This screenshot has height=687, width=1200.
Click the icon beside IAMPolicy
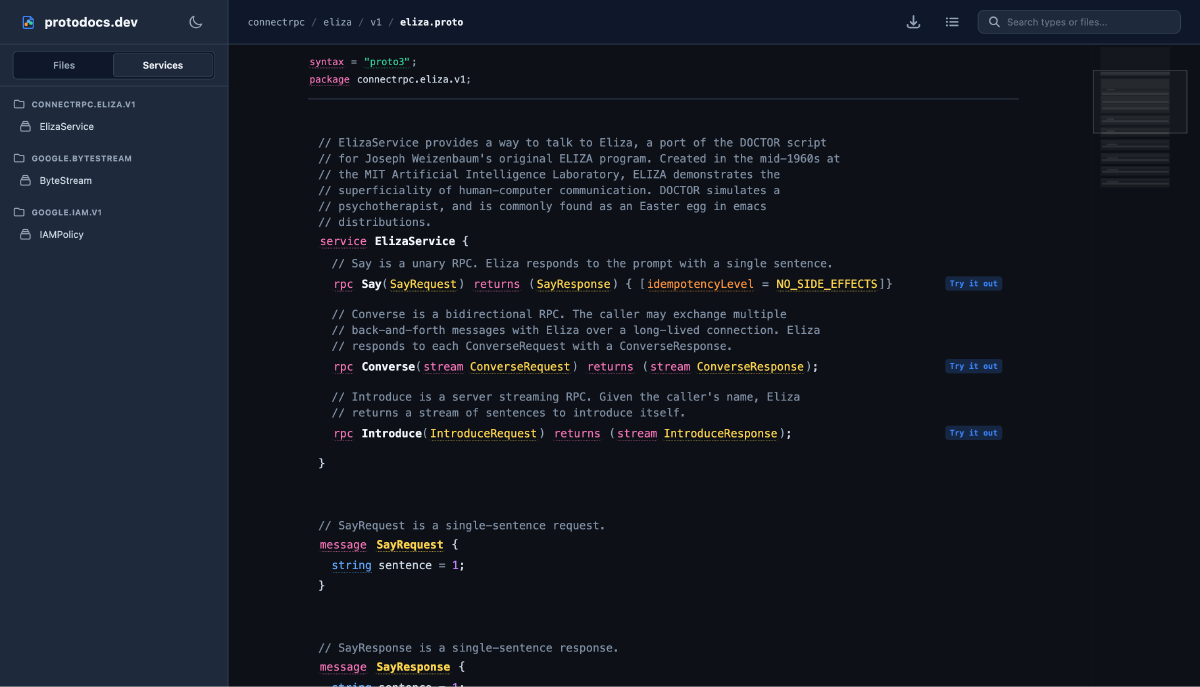[26, 235]
